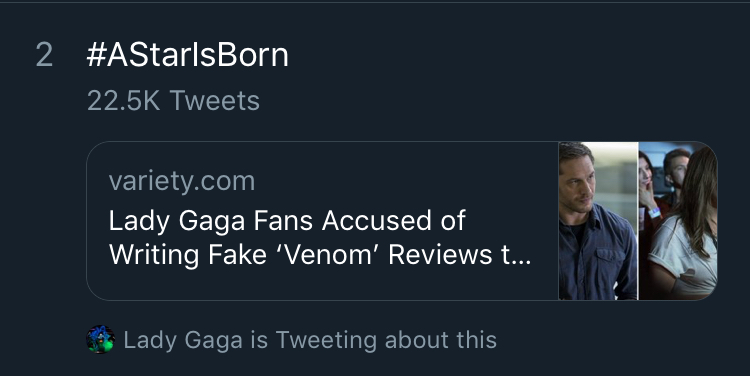Click the man in blue shirt thumbnail
This screenshot has height=376, width=750.
598,221
